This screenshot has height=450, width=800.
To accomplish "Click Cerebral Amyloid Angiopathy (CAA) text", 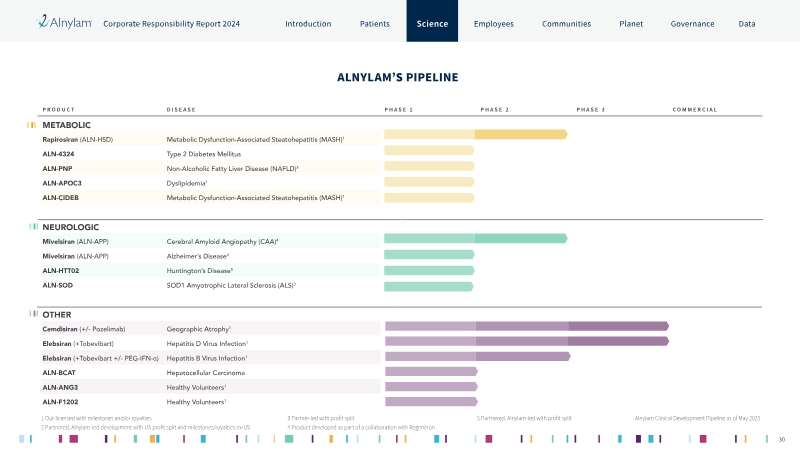I will point(222,241).
